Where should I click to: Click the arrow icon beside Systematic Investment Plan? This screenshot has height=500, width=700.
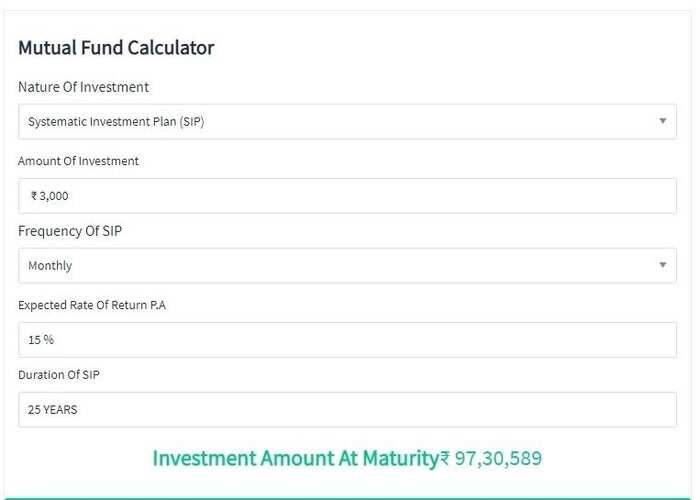(662, 121)
